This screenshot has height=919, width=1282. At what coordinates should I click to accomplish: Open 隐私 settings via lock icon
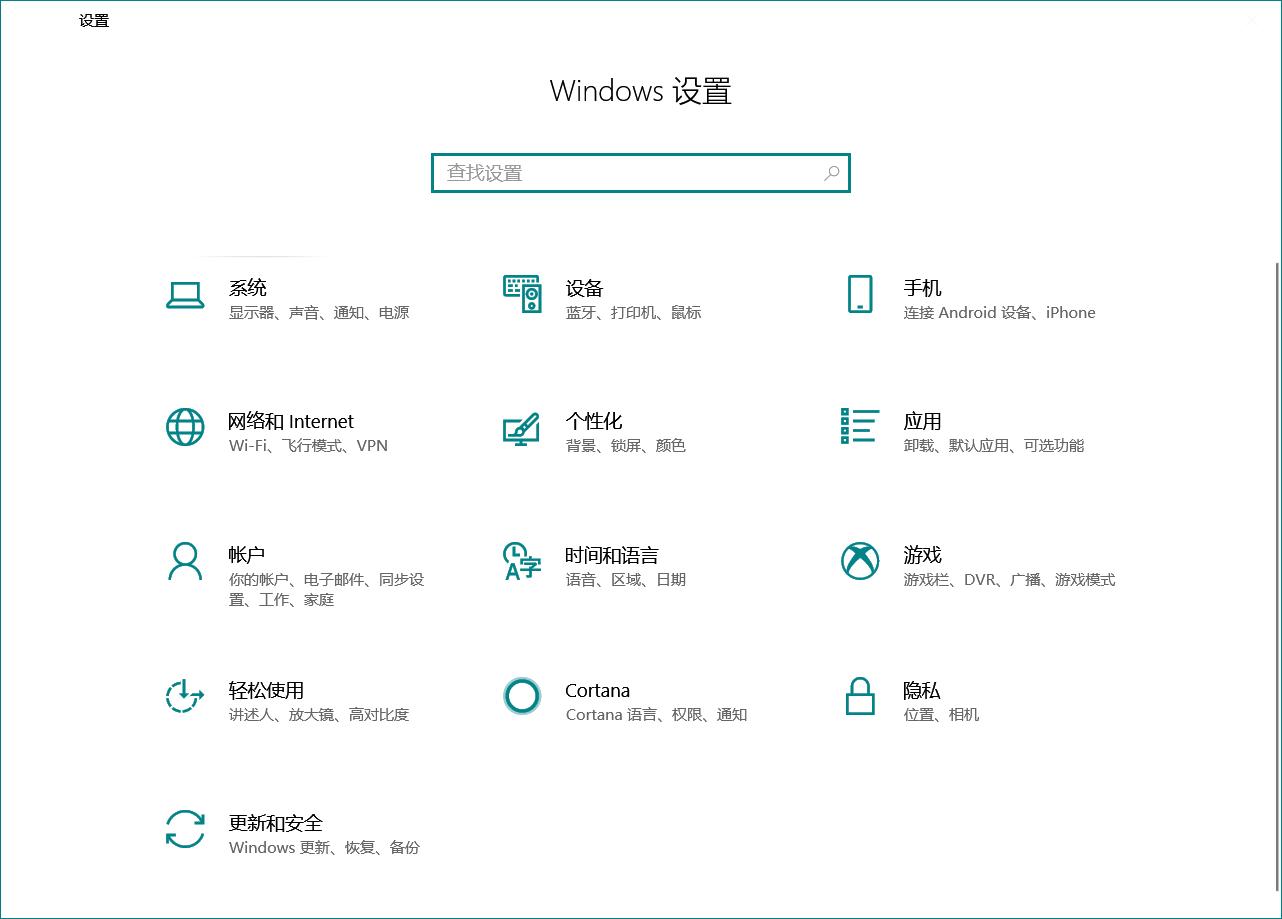[x=859, y=697]
